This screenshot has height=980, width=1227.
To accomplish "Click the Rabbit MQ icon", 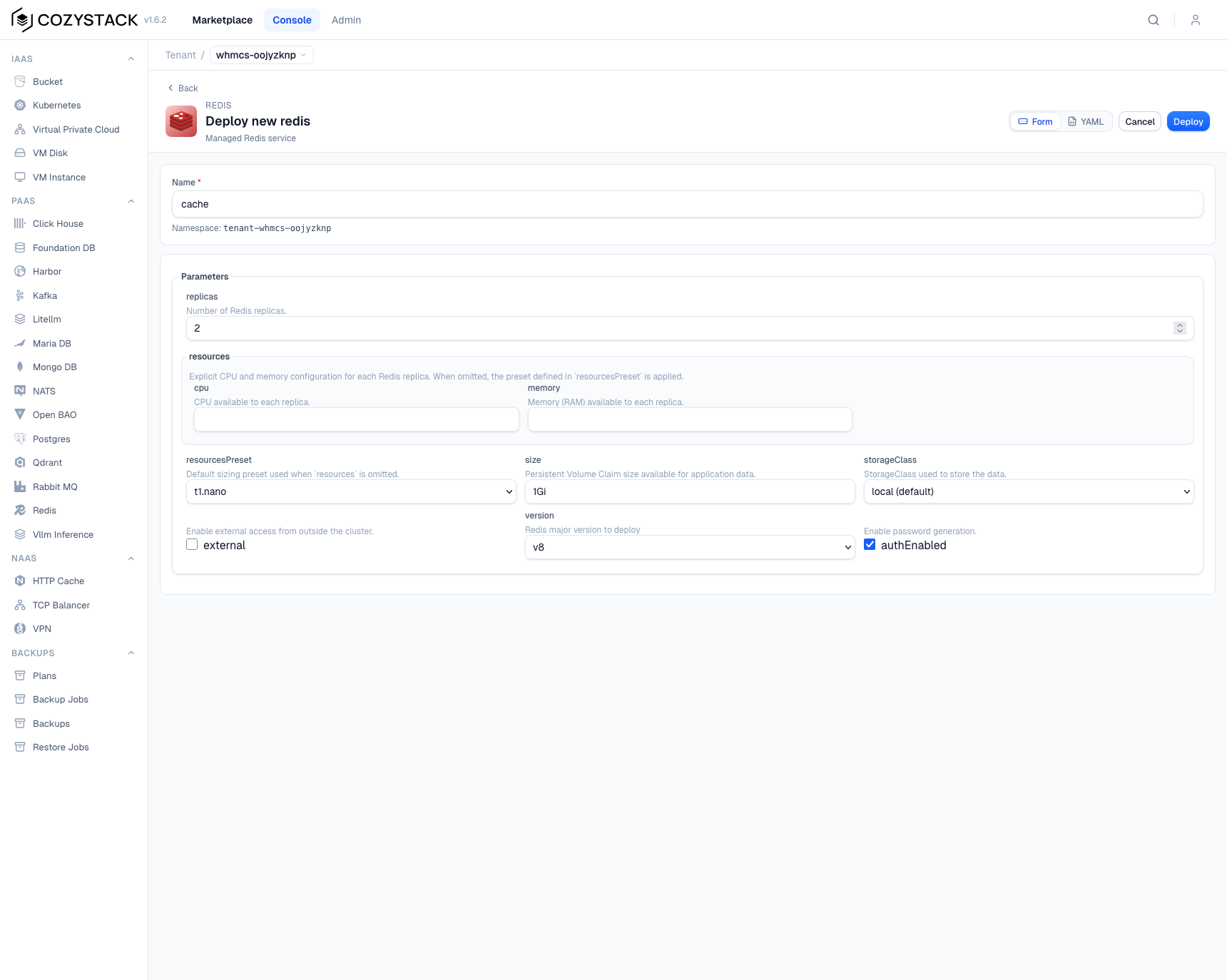I will coord(20,486).
